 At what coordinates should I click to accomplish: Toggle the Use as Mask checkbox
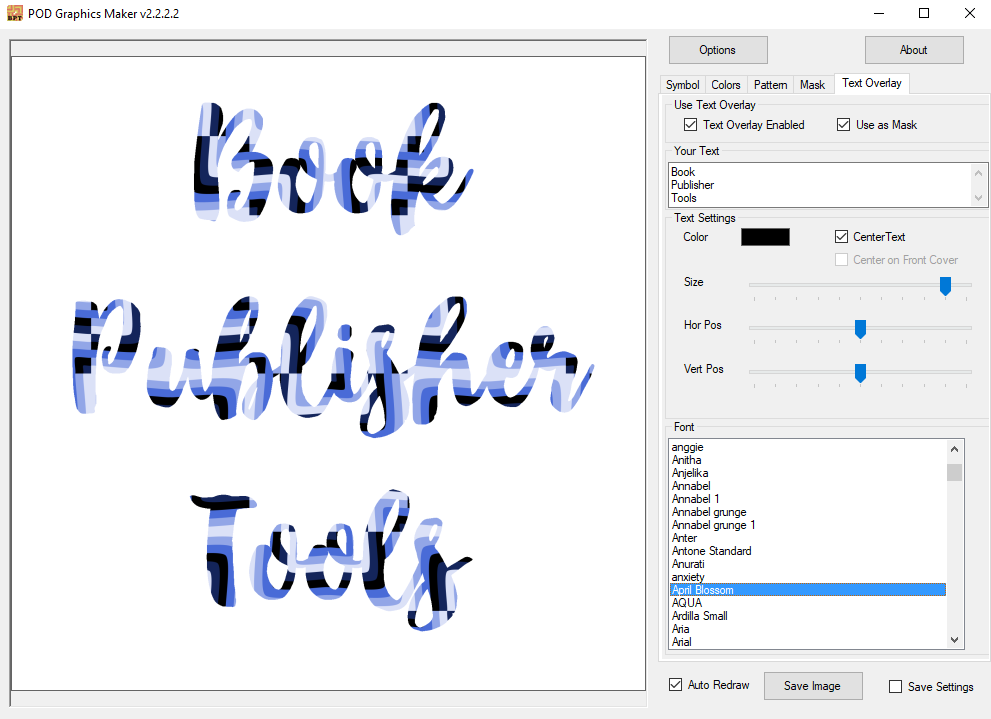(843, 125)
